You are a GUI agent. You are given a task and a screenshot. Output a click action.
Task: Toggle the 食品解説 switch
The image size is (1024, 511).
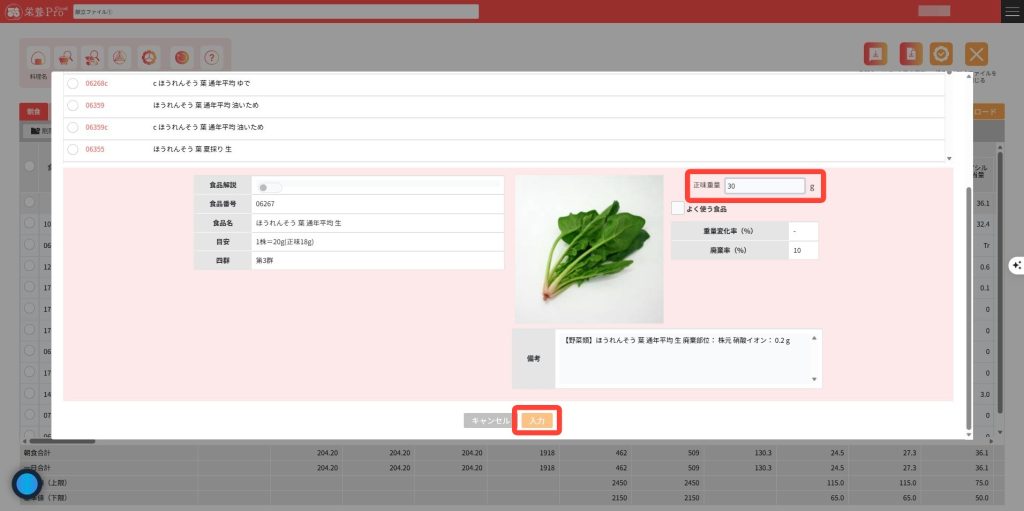coord(269,187)
